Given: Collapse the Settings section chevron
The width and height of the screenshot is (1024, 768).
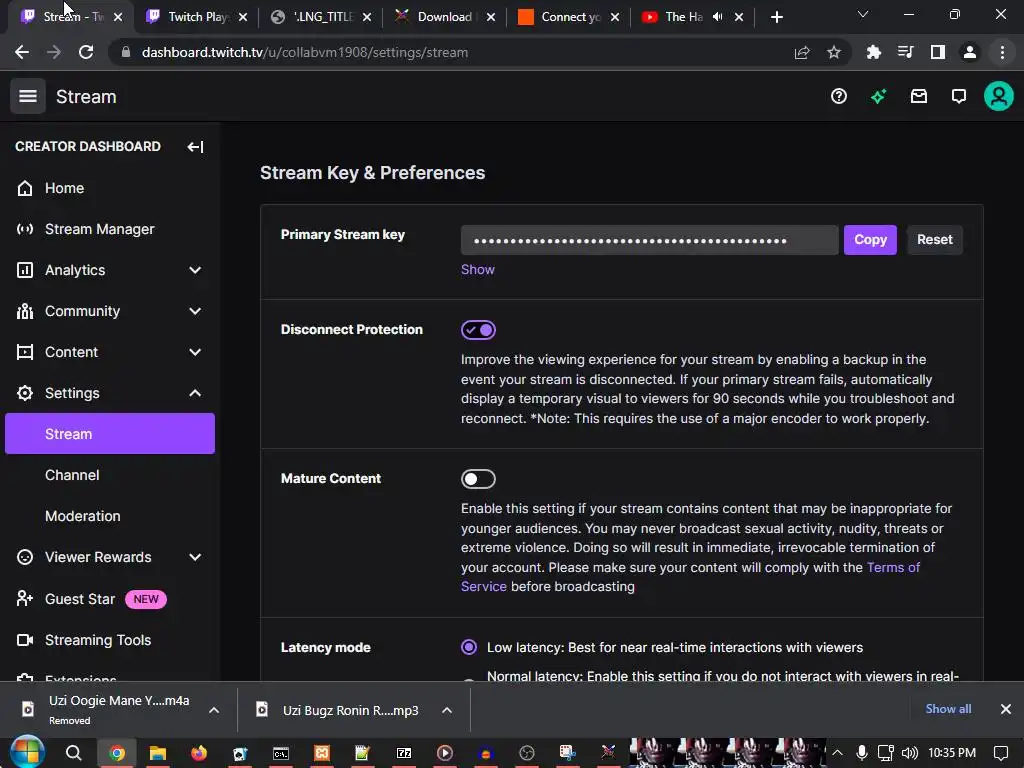Looking at the screenshot, I should pos(195,393).
